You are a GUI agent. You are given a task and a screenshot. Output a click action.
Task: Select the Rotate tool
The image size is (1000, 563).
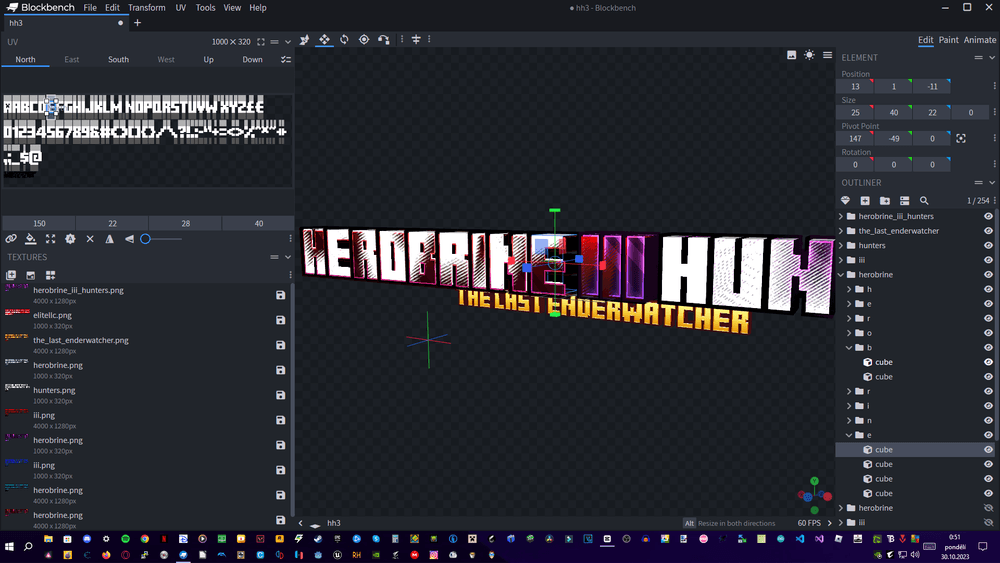click(344, 40)
